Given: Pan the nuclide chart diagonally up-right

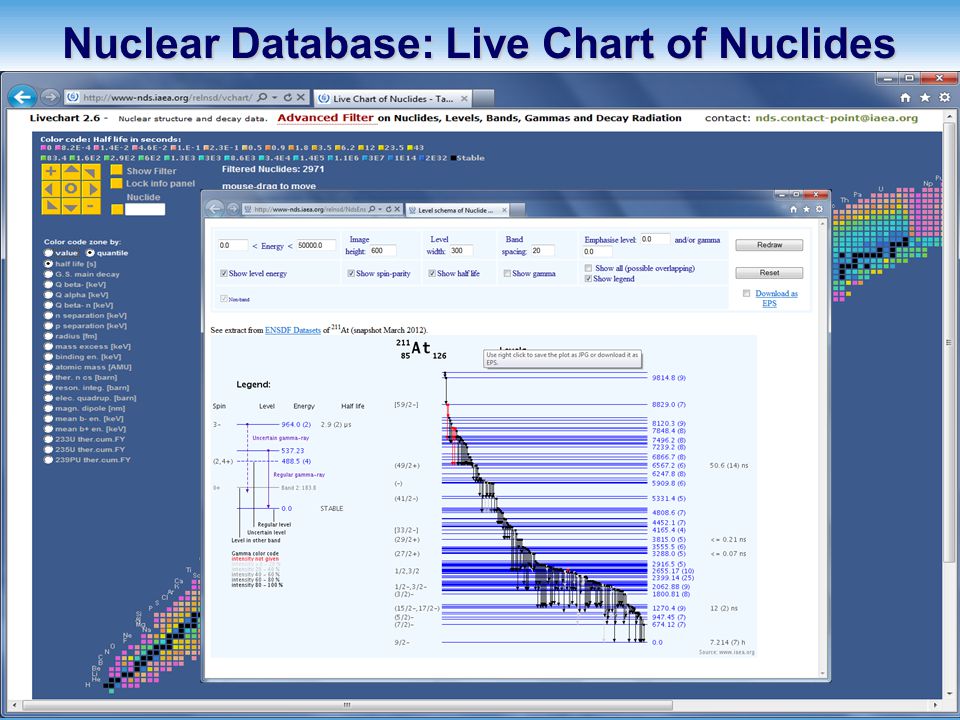Looking at the screenshot, I should [91, 171].
